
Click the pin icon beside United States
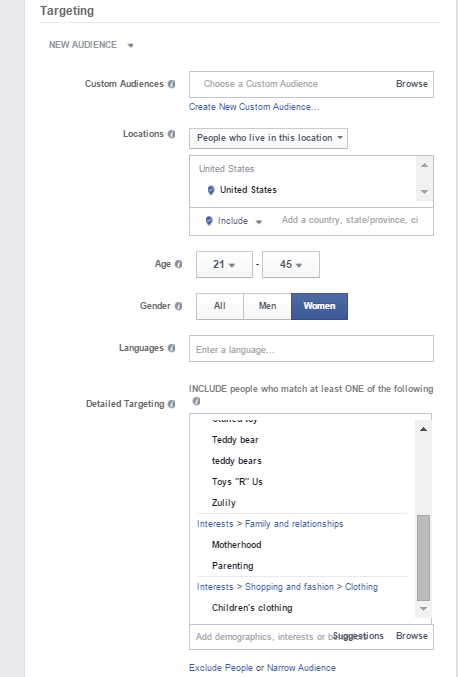pyautogui.click(x=211, y=190)
